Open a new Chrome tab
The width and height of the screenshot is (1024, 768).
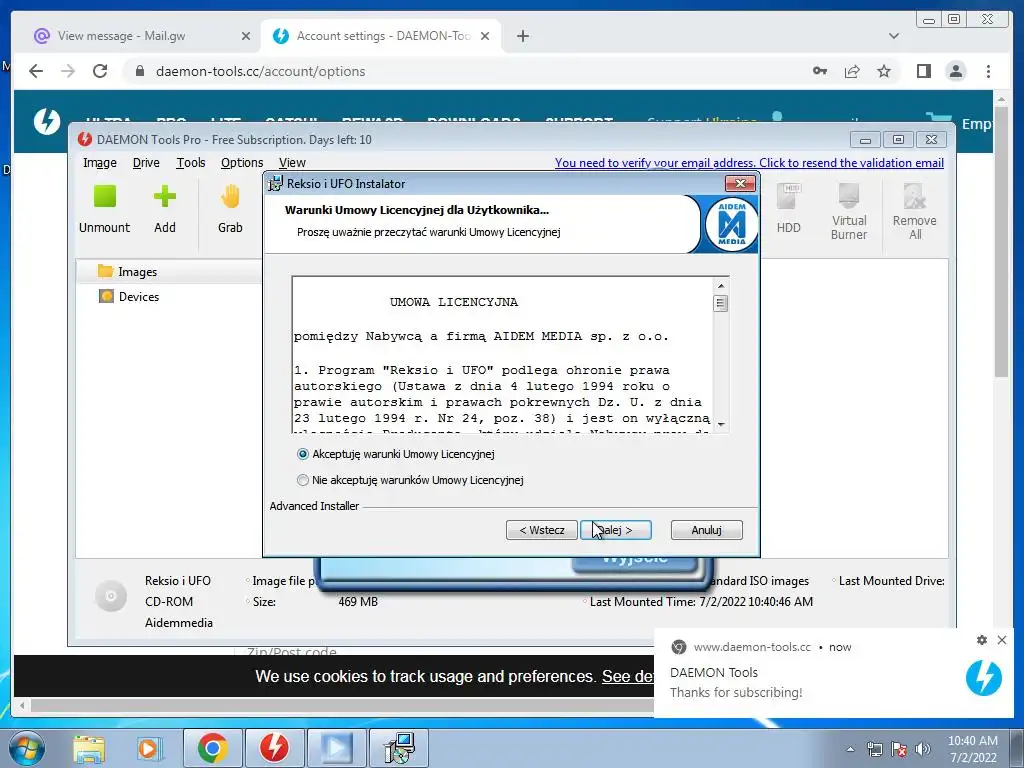tap(522, 36)
